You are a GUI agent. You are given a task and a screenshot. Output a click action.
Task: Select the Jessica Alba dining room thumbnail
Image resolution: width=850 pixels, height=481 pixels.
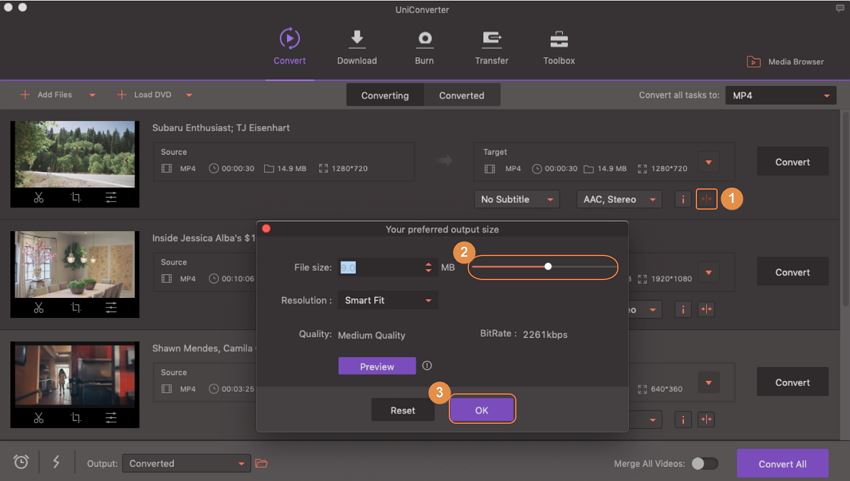tap(75, 264)
